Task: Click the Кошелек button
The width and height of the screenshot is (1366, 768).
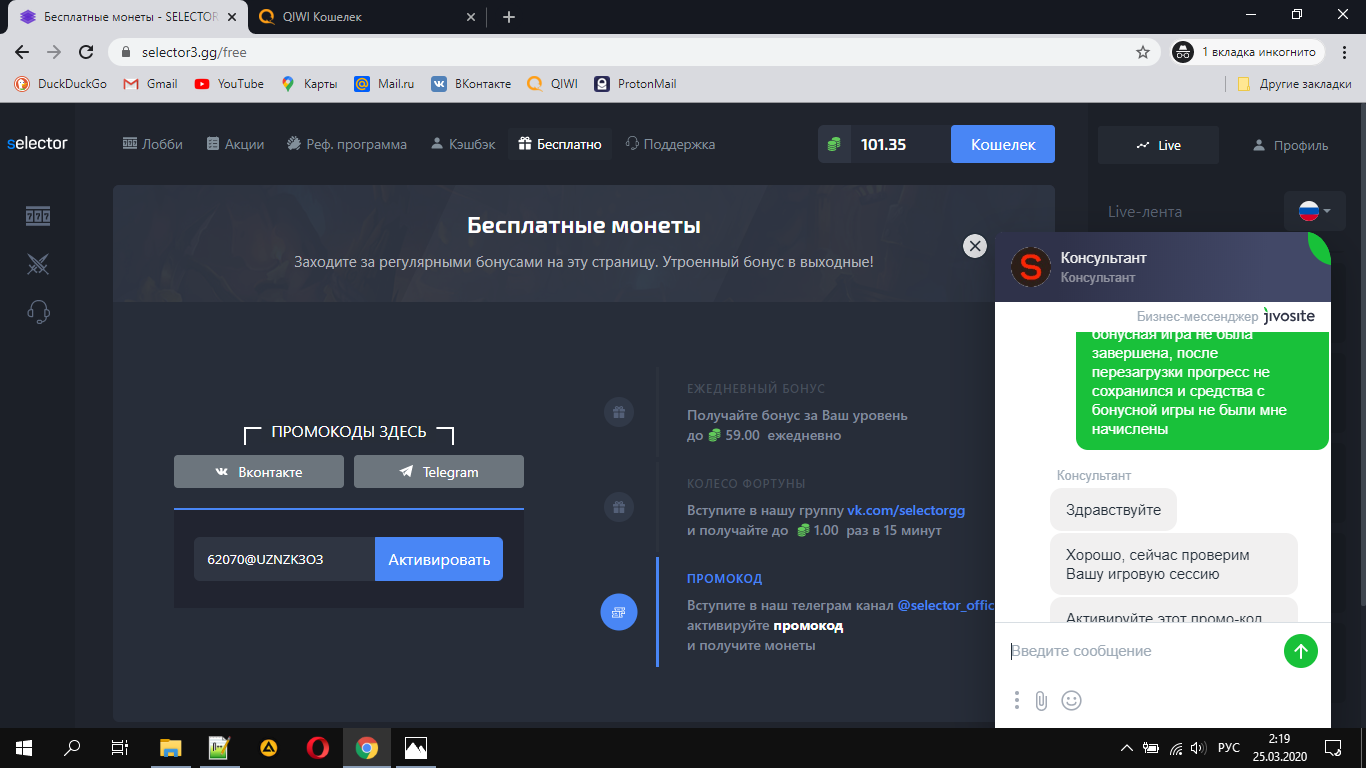Action: point(1003,144)
